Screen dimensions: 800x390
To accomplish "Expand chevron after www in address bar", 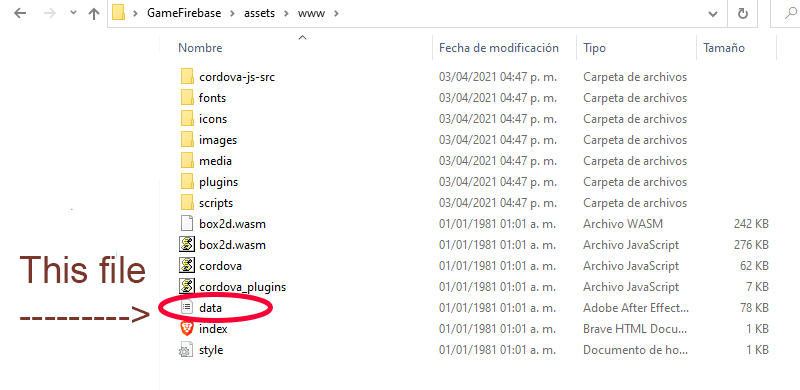I will pos(336,14).
